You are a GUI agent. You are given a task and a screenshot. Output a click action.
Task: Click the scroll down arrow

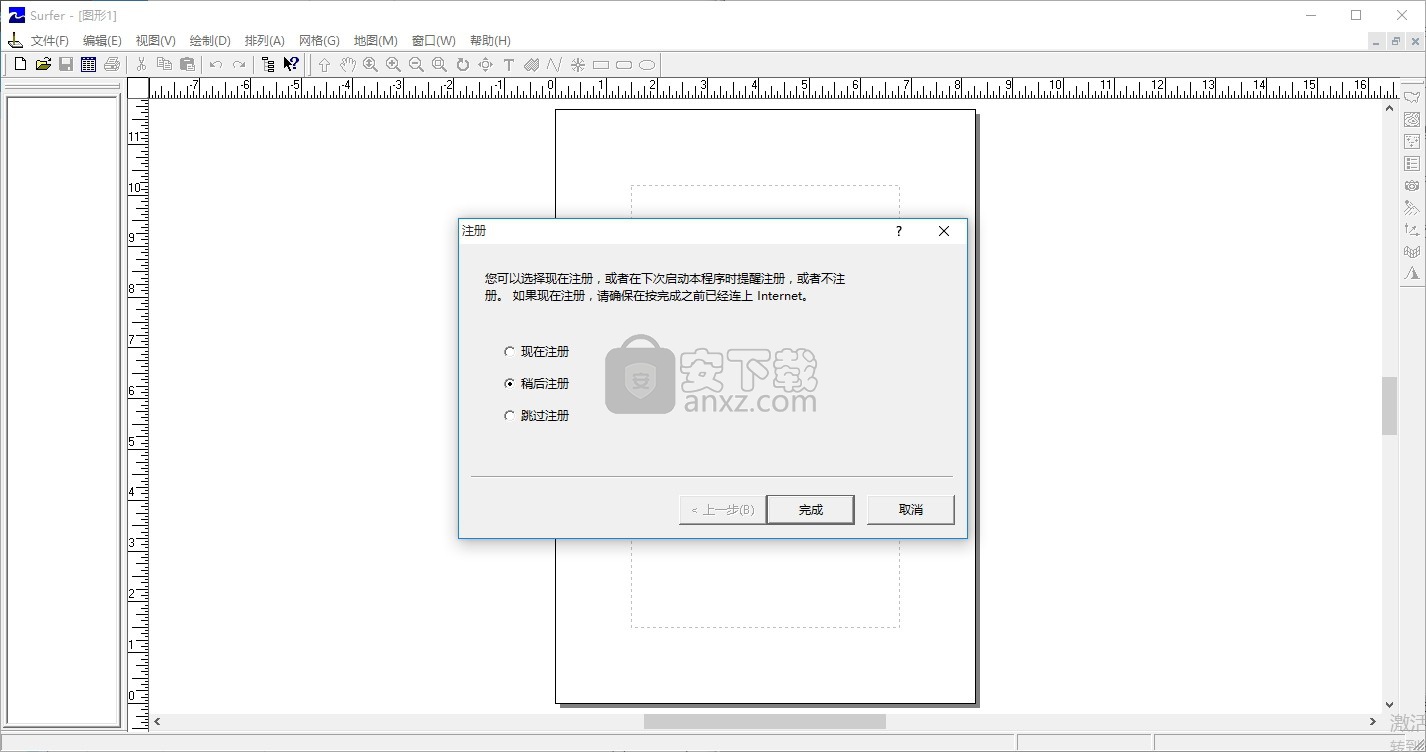pos(1389,705)
